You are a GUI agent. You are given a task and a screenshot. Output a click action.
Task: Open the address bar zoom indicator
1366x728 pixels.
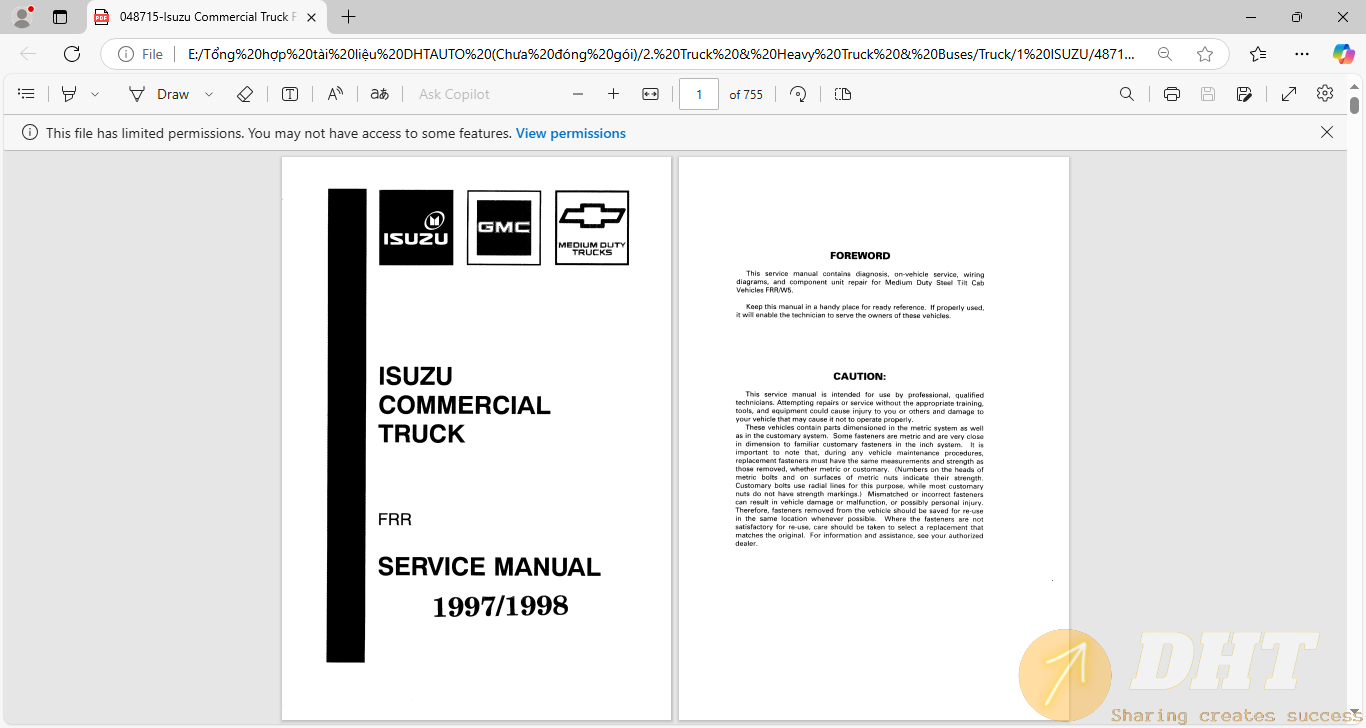1164,54
